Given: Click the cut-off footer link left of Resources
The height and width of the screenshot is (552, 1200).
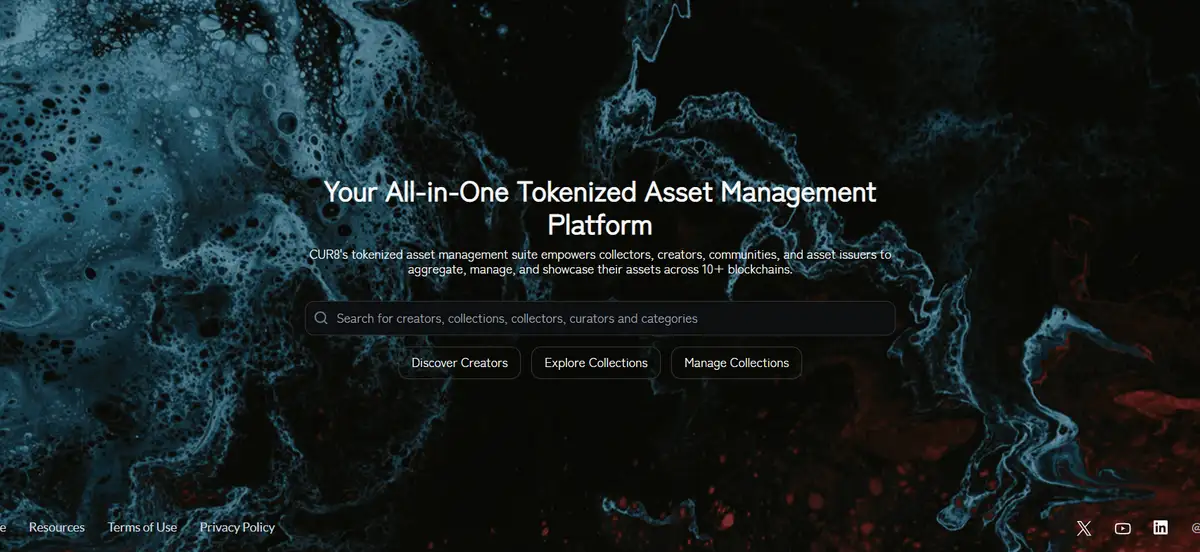Looking at the screenshot, I should click(3, 527).
